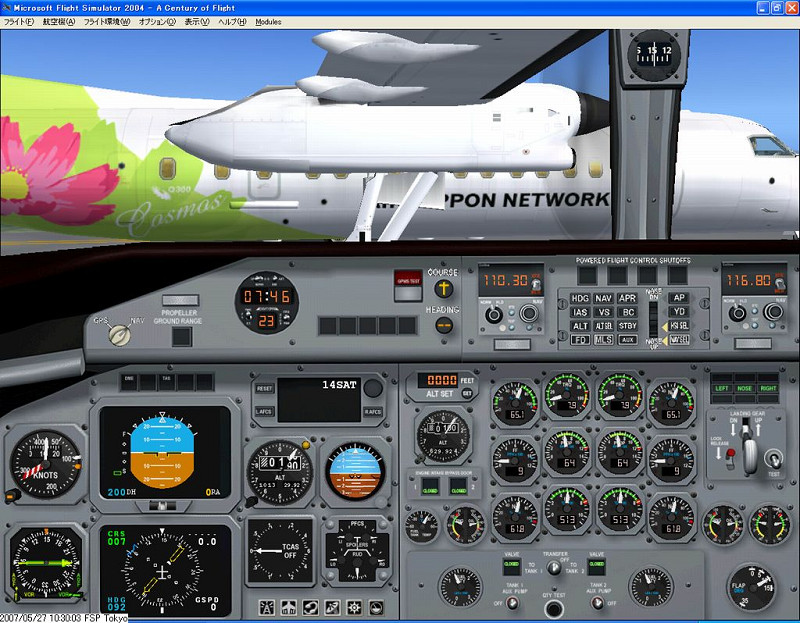The height and width of the screenshot is (623, 800).
Task: Turn right radio NORM/HLD mode knob
Action: pyautogui.click(x=737, y=313)
